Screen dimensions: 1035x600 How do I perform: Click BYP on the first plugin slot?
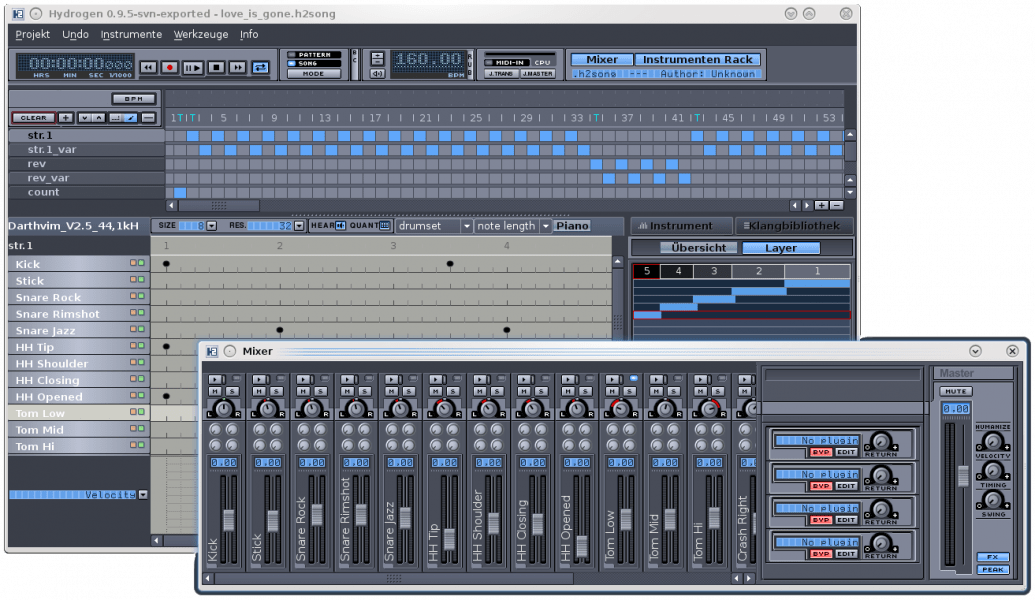(x=820, y=453)
